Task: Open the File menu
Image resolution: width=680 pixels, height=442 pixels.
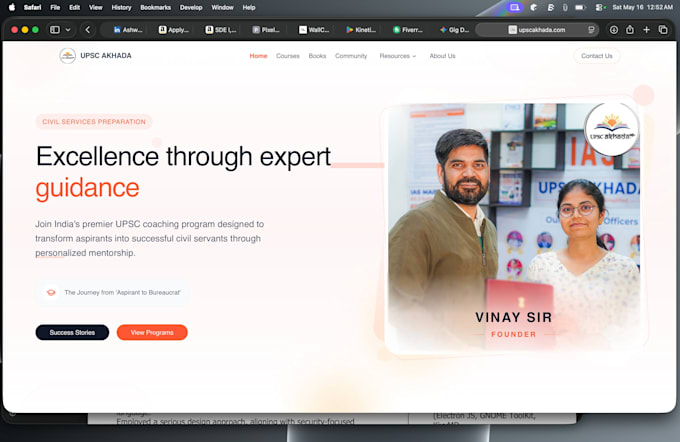Action: [55, 7]
